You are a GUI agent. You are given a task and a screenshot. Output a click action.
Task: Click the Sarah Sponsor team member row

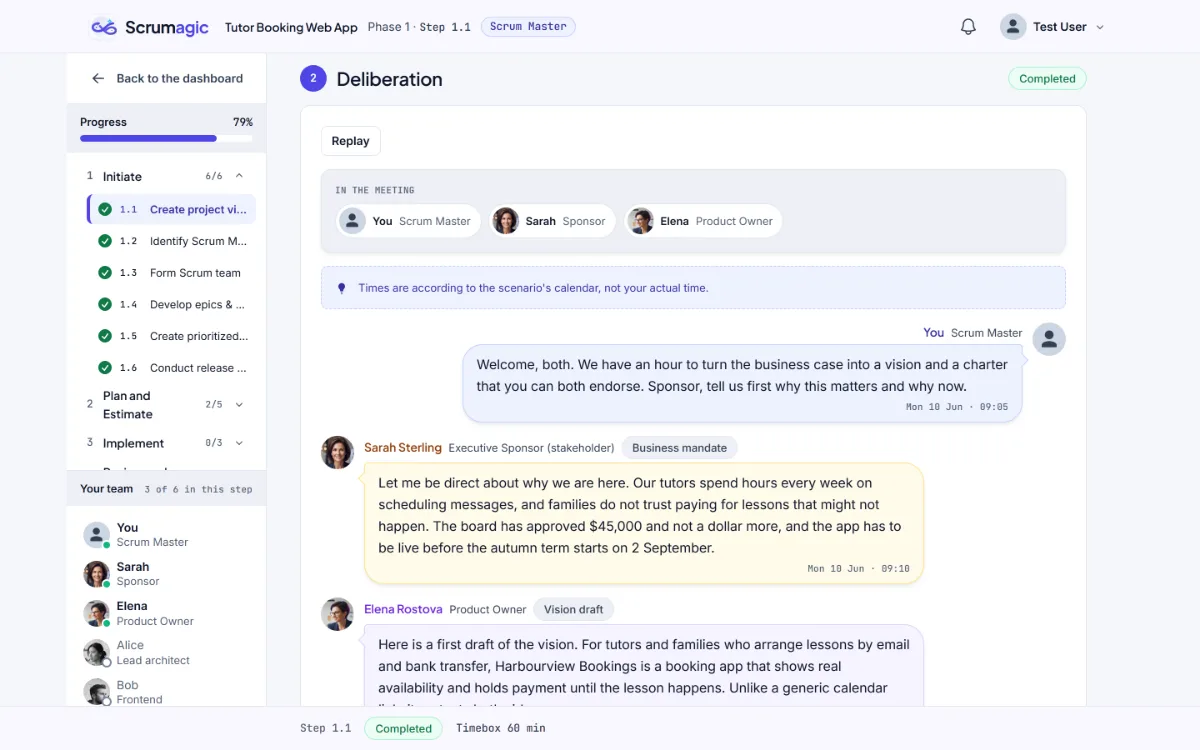click(166, 574)
